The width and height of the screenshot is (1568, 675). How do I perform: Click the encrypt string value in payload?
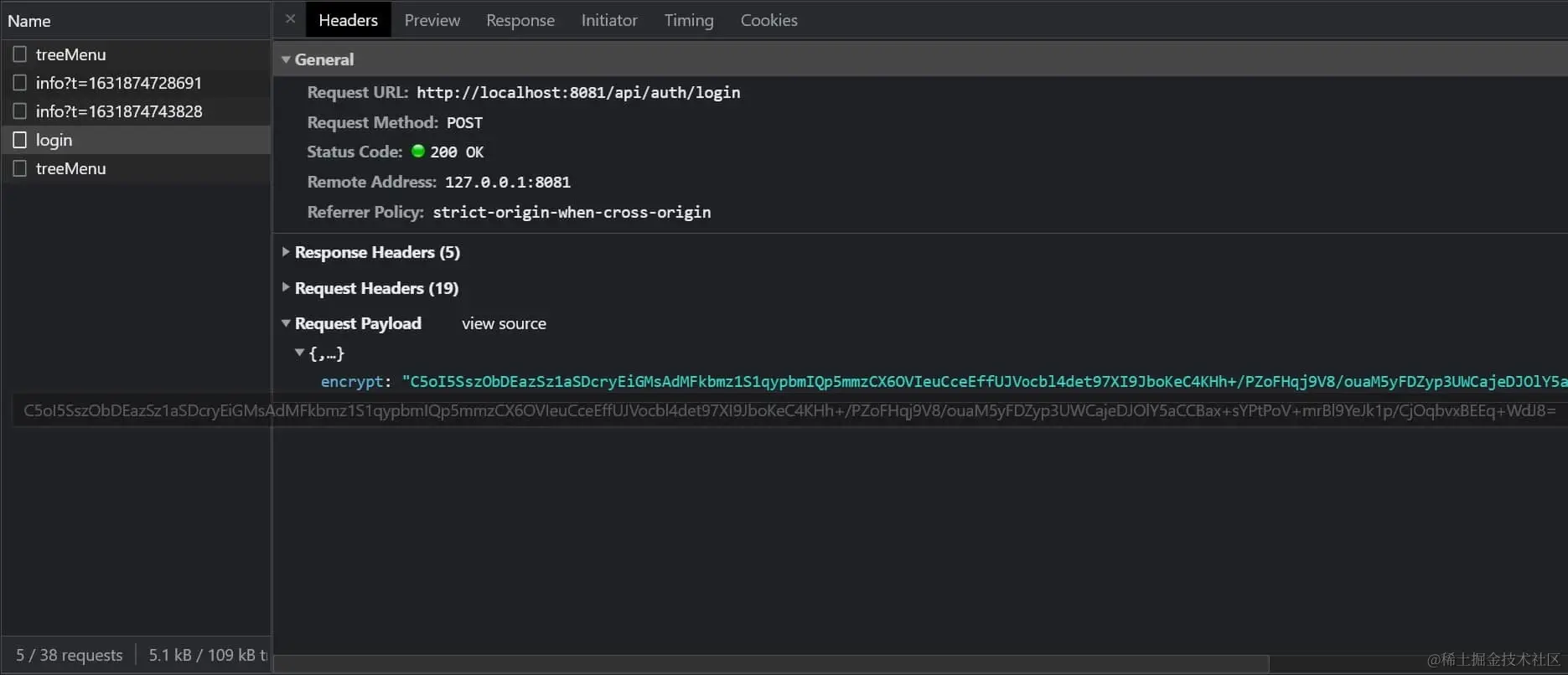[985, 382]
